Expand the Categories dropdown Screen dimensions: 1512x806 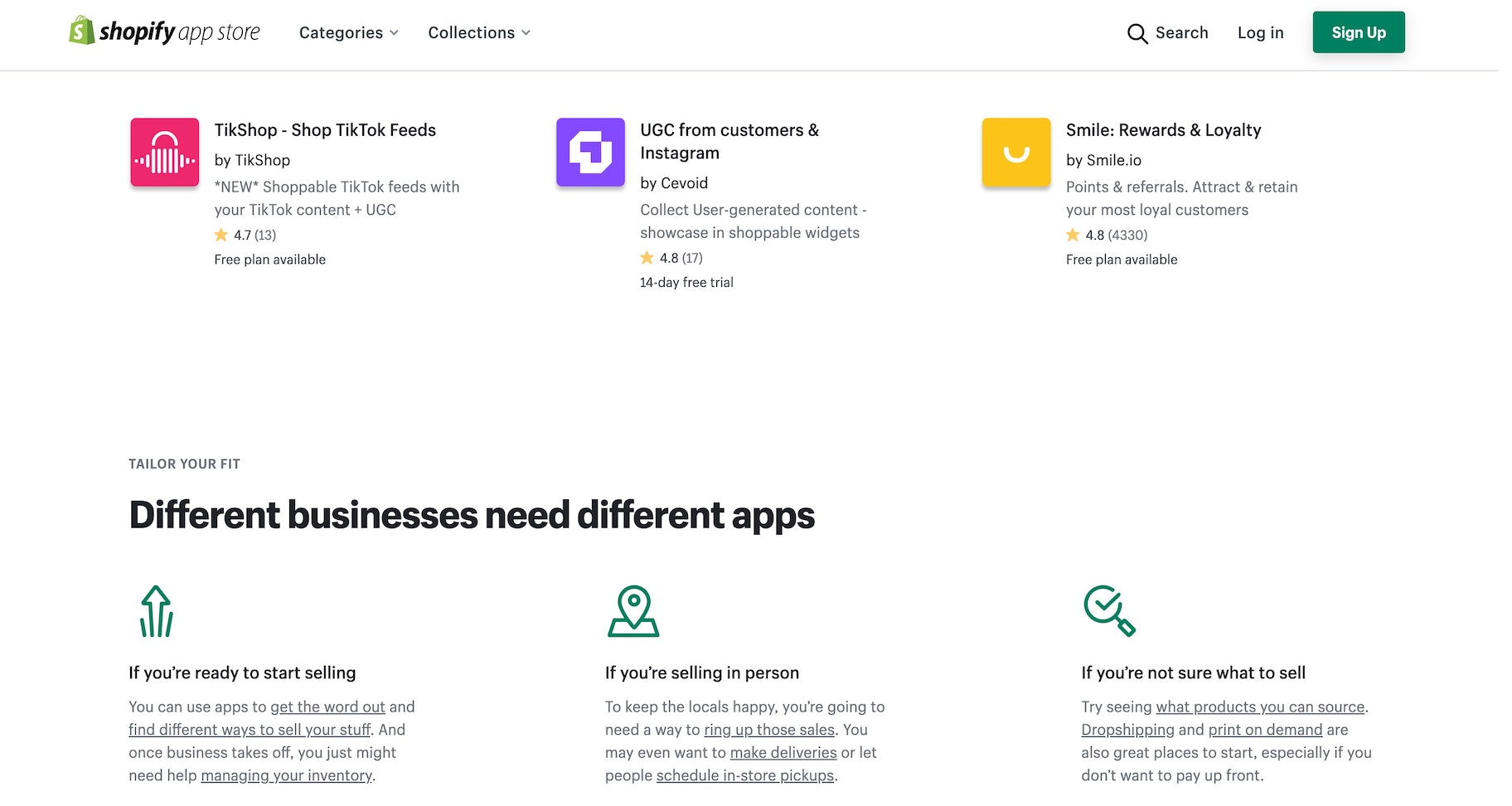(x=348, y=32)
